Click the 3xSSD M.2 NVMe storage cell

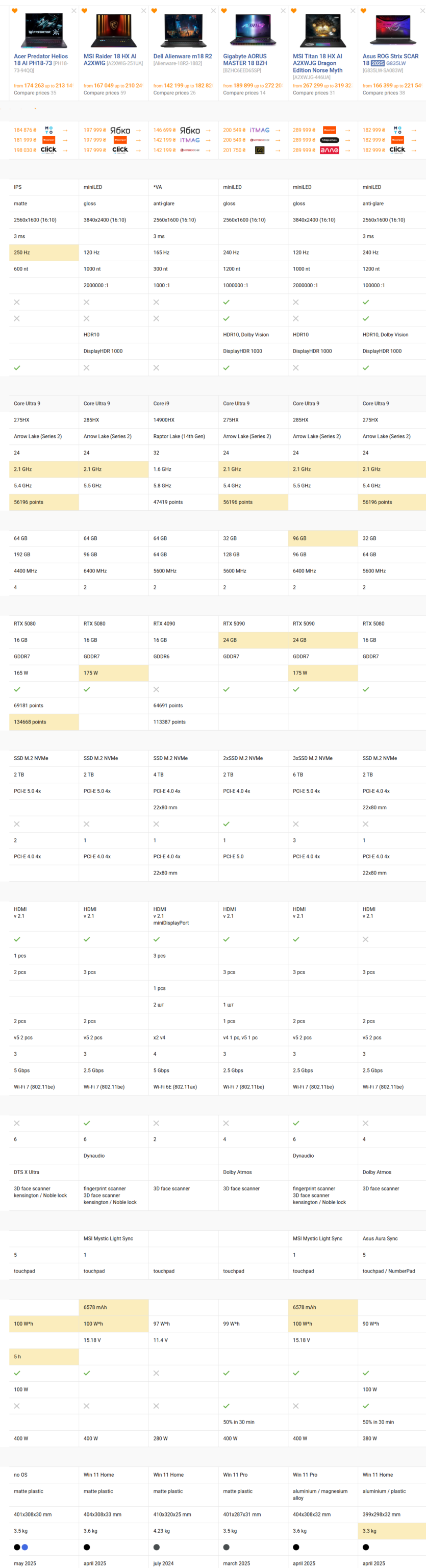pyautogui.click(x=322, y=758)
